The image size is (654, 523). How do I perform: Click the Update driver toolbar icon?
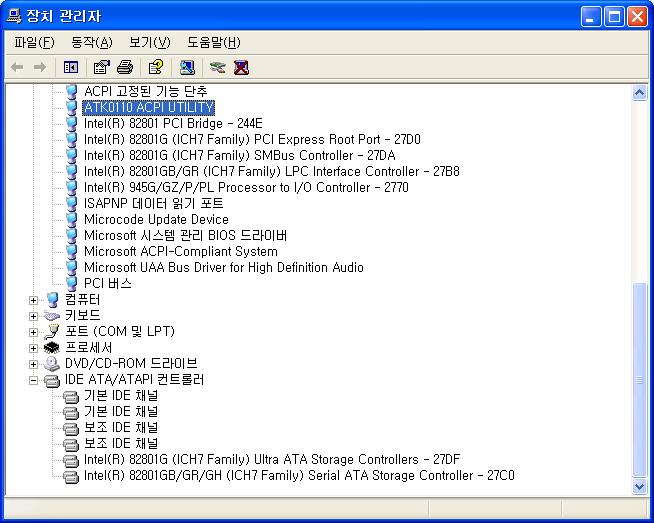[218, 67]
